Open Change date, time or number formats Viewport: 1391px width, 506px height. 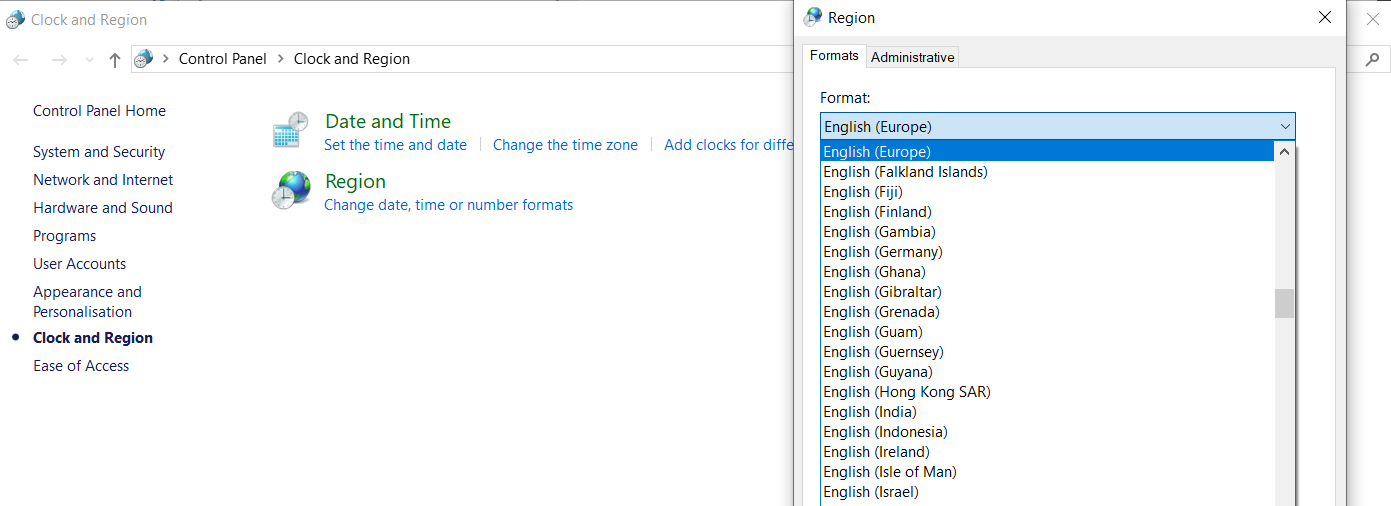point(448,205)
